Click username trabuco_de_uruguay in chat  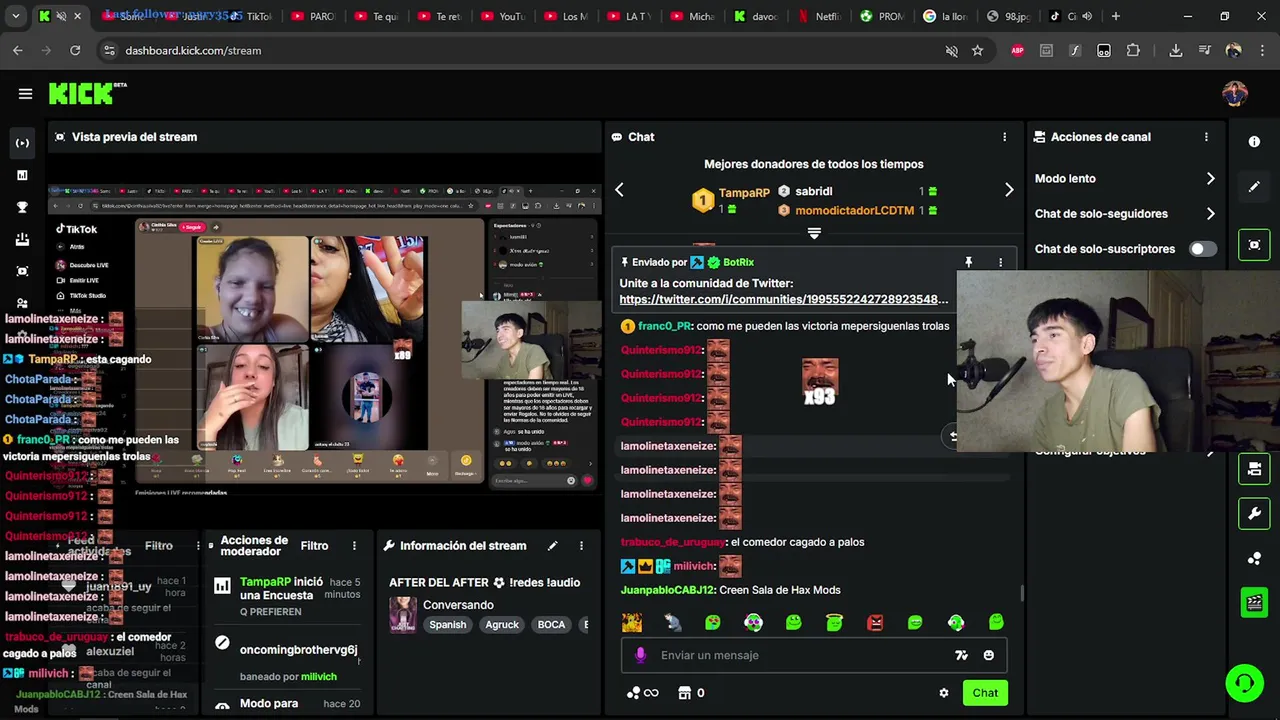672,542
